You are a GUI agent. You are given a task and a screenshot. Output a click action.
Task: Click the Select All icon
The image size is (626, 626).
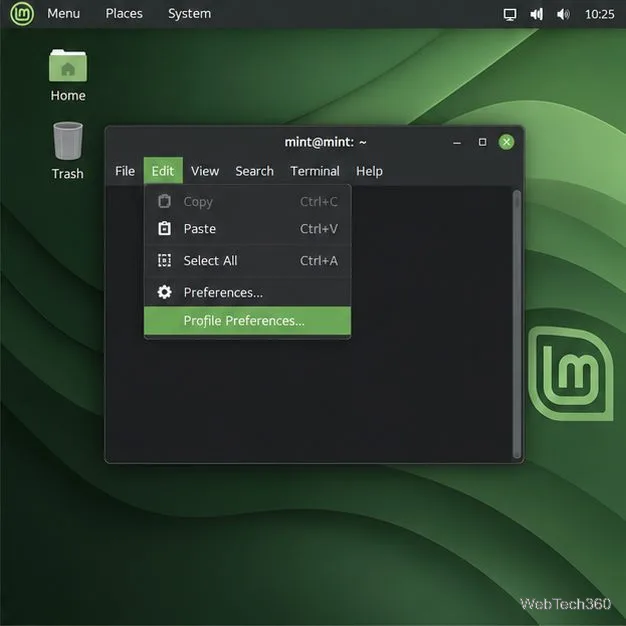[164, 260]
